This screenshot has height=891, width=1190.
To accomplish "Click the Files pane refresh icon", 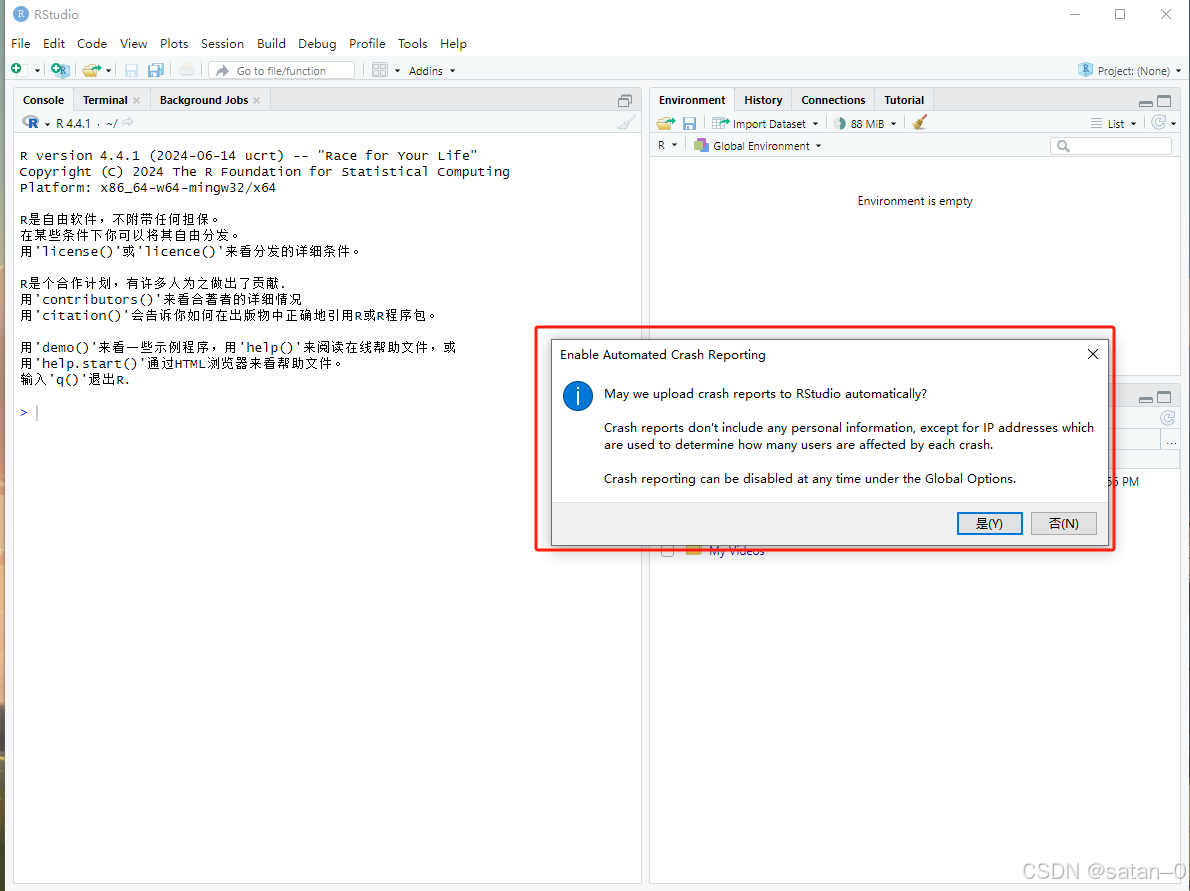I will tap(1167, 418).
